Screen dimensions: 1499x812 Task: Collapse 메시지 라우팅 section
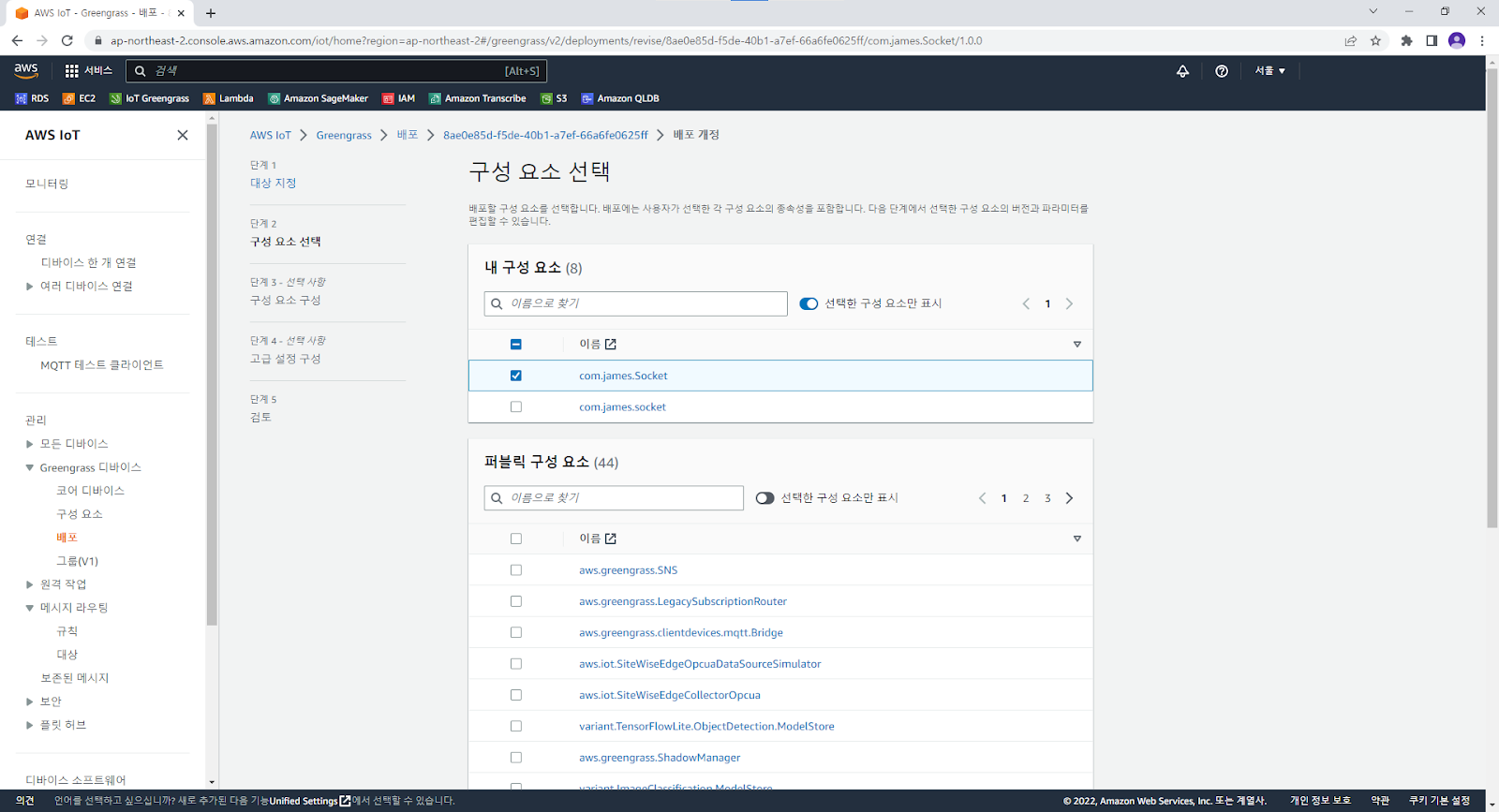30,608
